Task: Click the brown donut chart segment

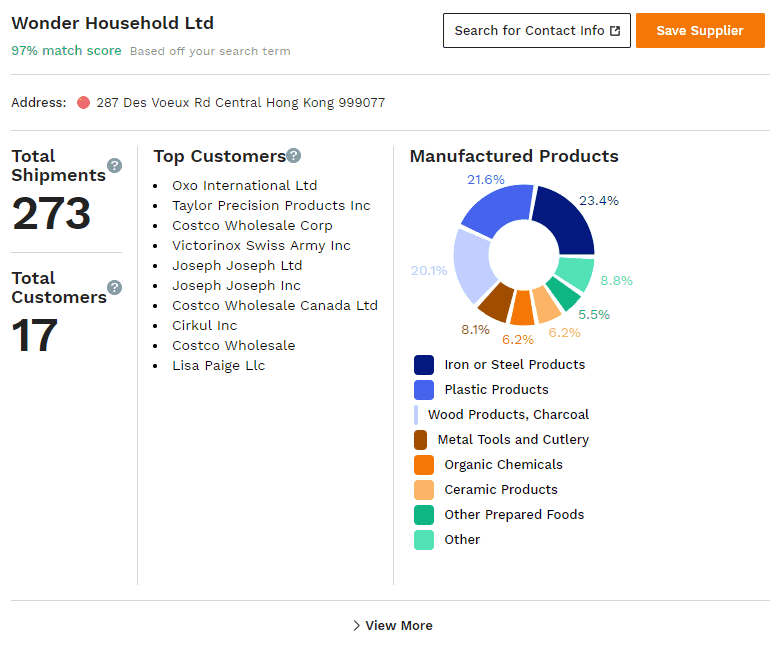Action: click(497, 301)
